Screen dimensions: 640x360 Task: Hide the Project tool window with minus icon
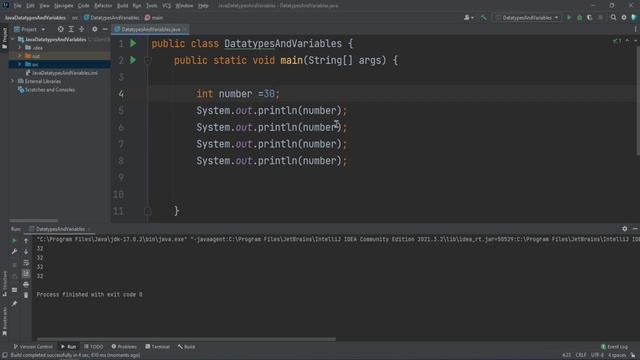(x=105, y=29)
